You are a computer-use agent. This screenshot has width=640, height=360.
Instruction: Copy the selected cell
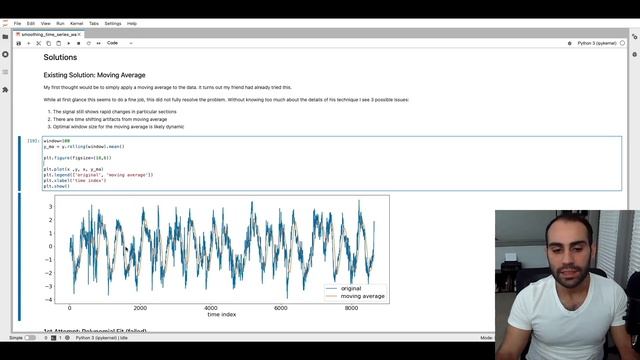[x=49, y=43]
